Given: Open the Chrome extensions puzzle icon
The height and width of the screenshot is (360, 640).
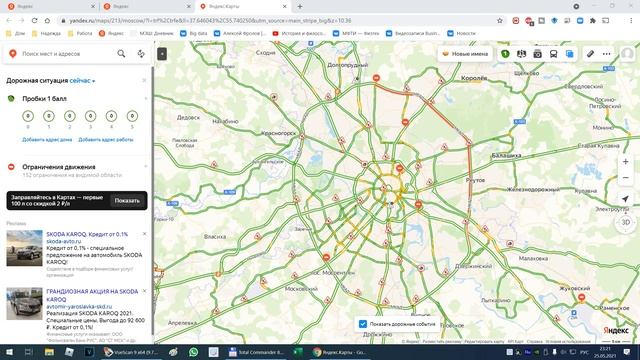Looking at the screenshot, I should (593, 20).
